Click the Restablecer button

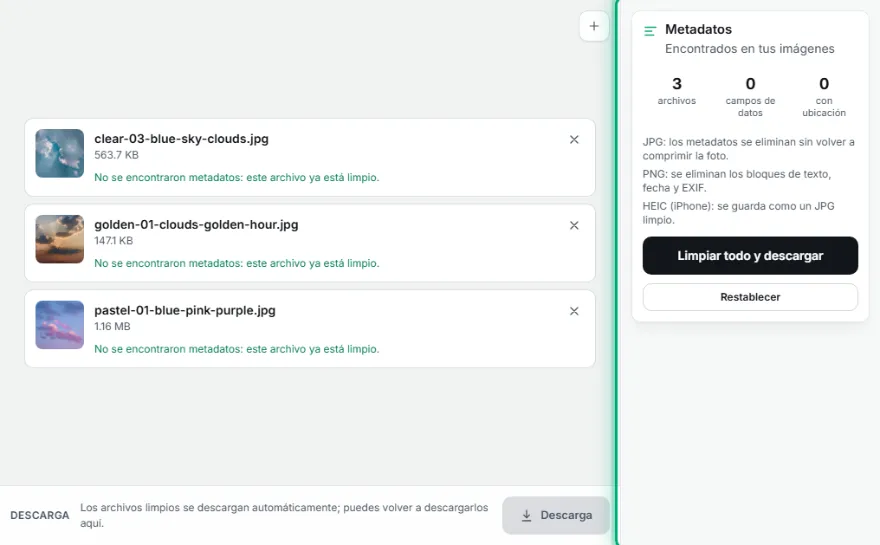coord(750,297)
